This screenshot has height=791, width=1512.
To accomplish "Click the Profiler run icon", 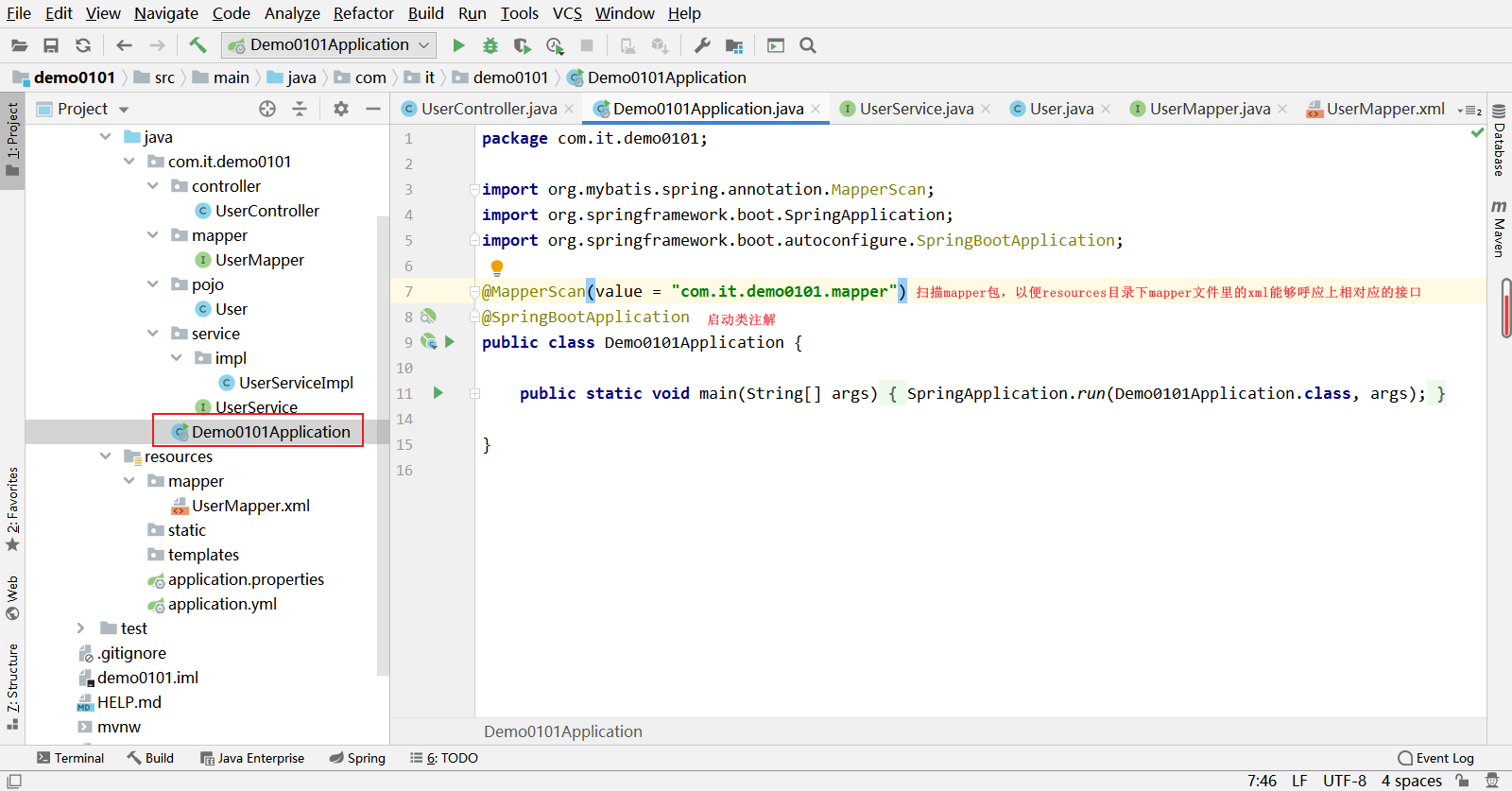I will (555, 45).
